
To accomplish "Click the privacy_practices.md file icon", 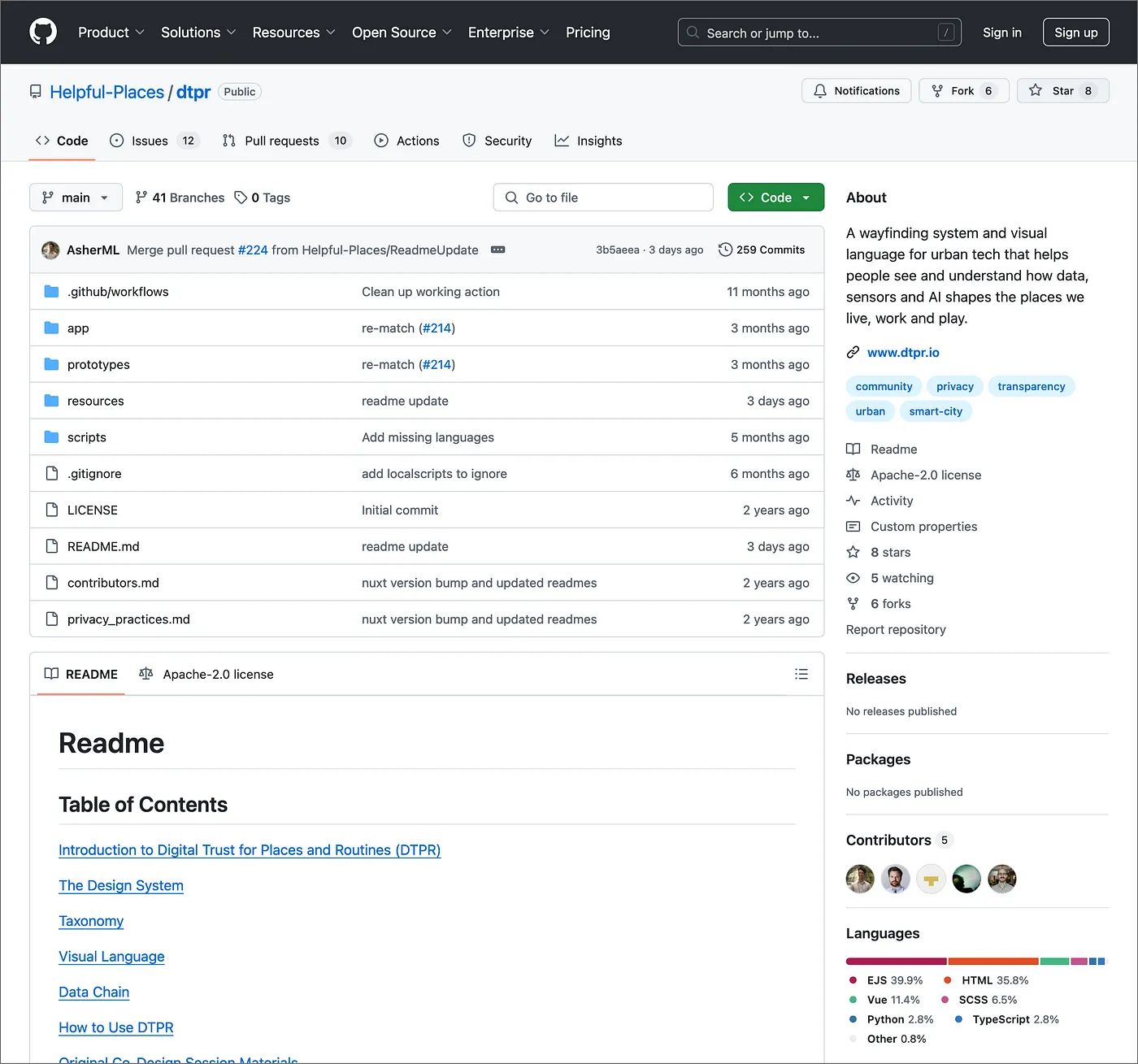I will pyautogui.click(x=52, y=619).
